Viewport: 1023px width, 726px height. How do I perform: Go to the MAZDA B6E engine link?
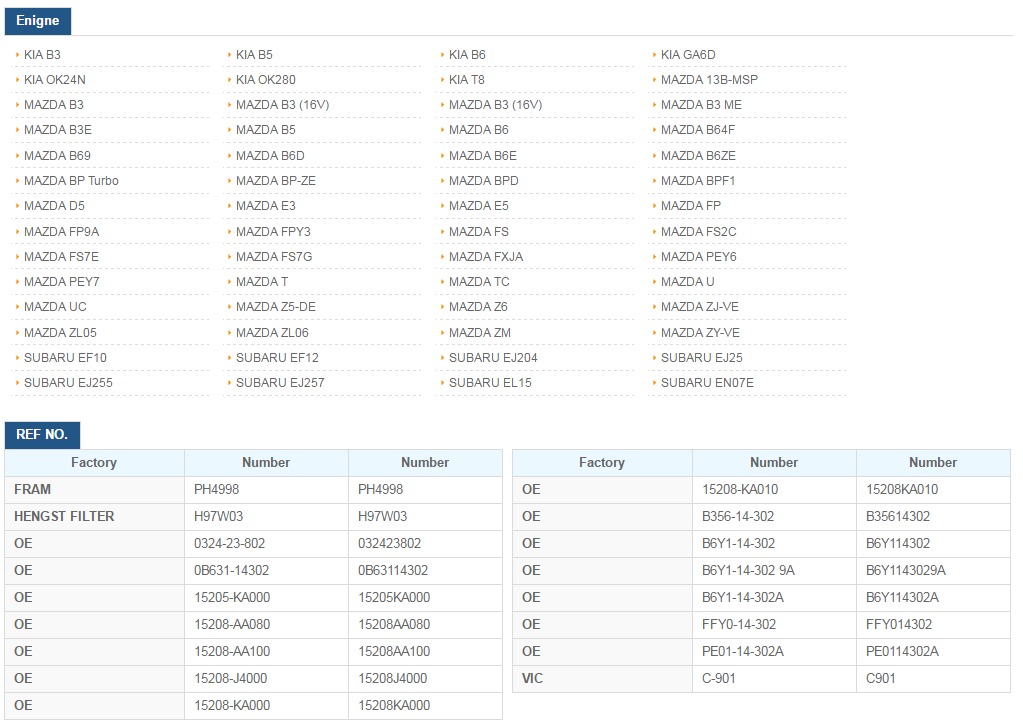[483, 156]
